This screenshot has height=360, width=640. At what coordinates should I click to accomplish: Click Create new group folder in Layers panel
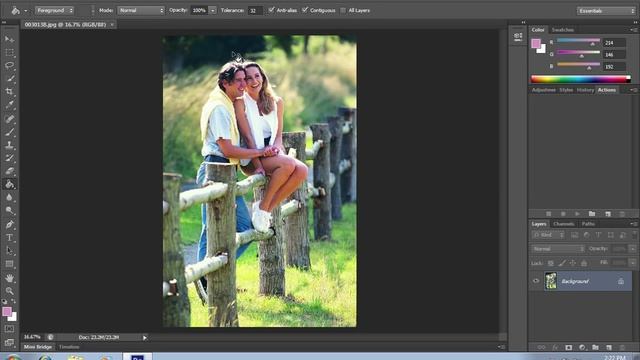(595, 347)
